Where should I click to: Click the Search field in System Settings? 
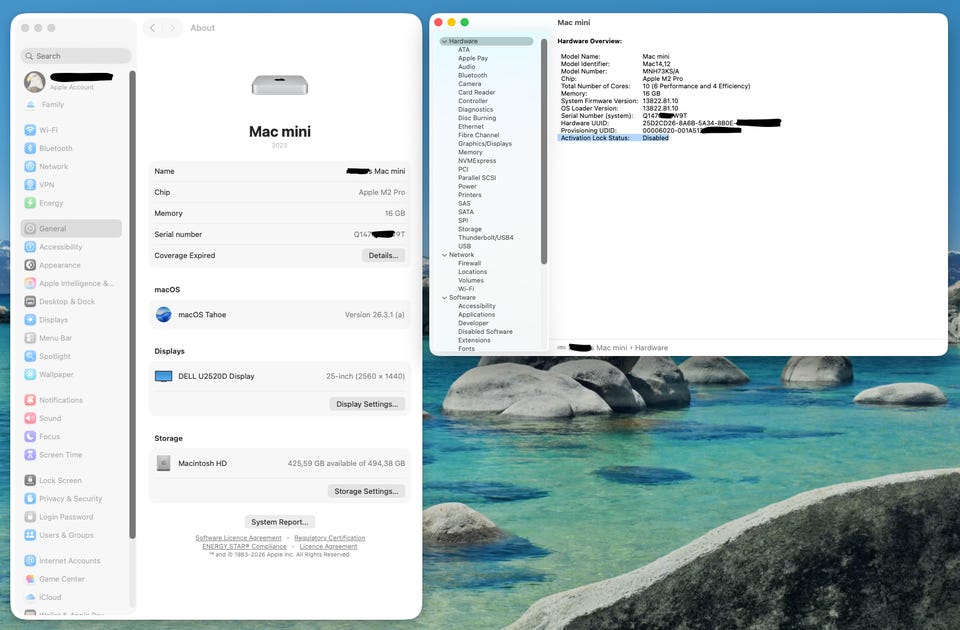tap(77, 56)
